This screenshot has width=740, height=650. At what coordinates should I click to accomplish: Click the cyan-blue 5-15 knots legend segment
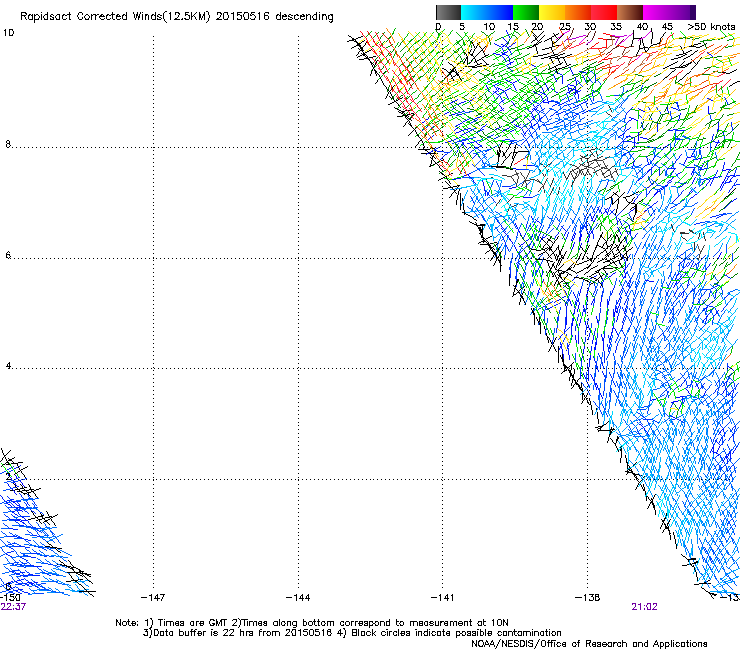pyautogui.click(x=487, y=12)
